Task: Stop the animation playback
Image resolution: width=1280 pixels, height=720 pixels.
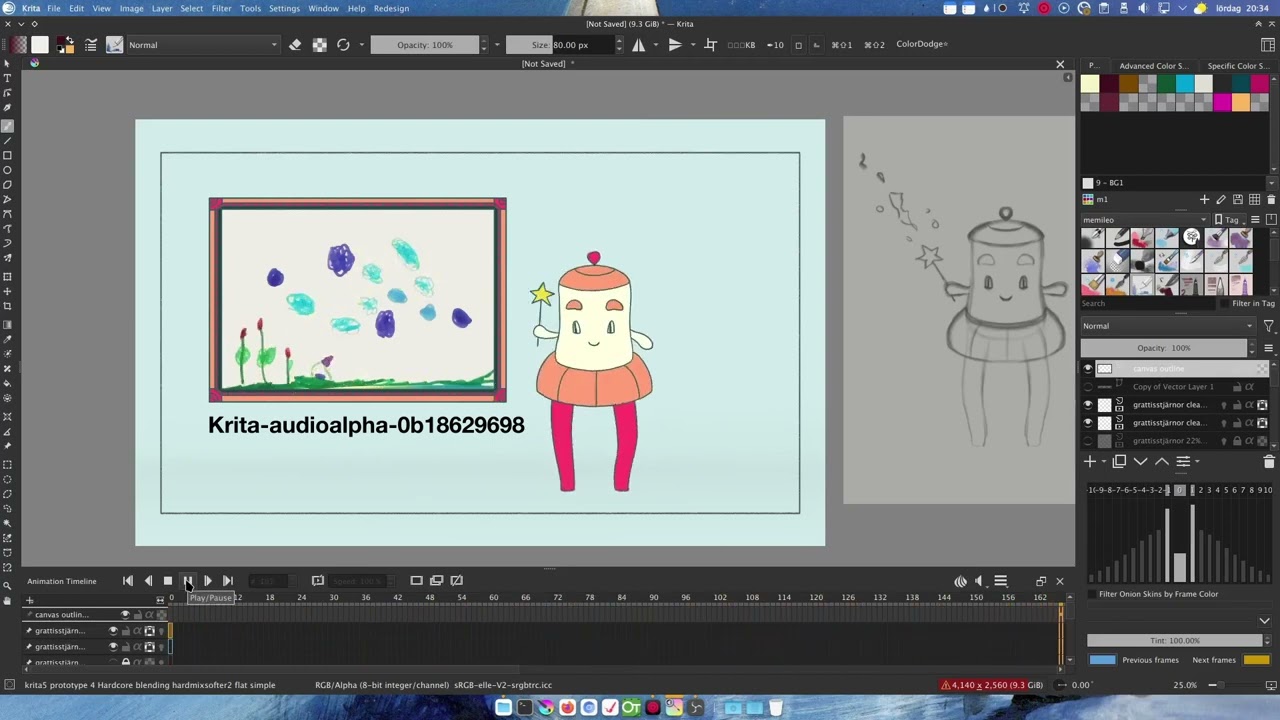Action: [167, 581]
